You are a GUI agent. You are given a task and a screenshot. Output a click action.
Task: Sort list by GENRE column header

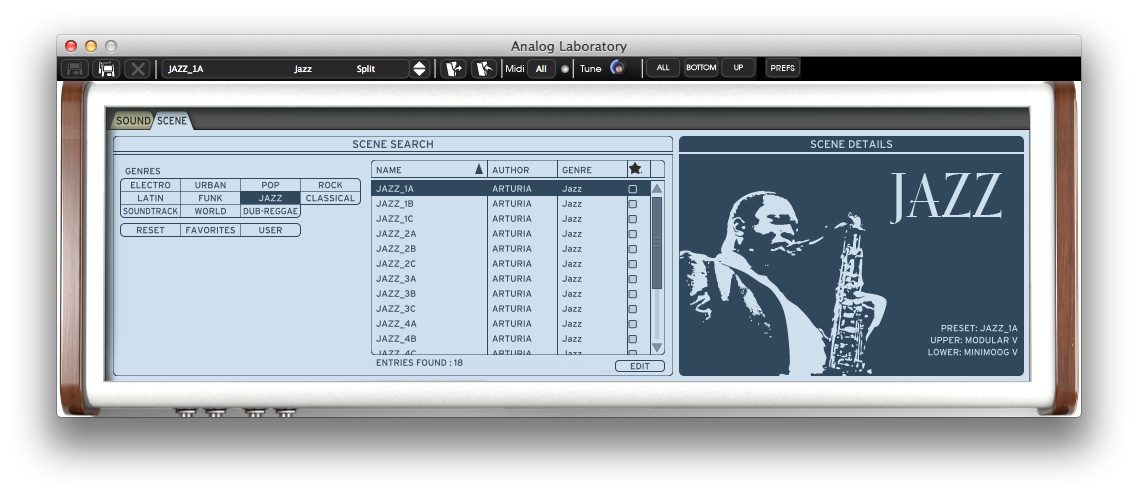pyautogui.click(x=591, y=170)
